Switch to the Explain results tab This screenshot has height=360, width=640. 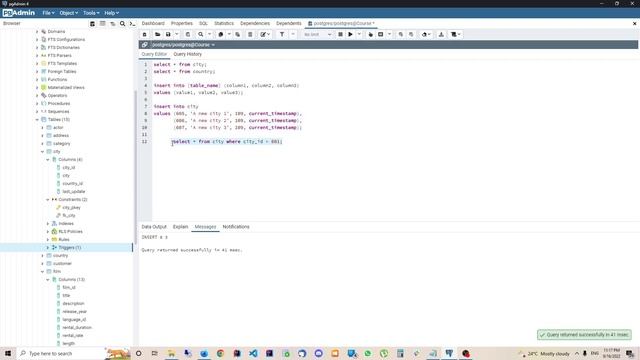180,227
